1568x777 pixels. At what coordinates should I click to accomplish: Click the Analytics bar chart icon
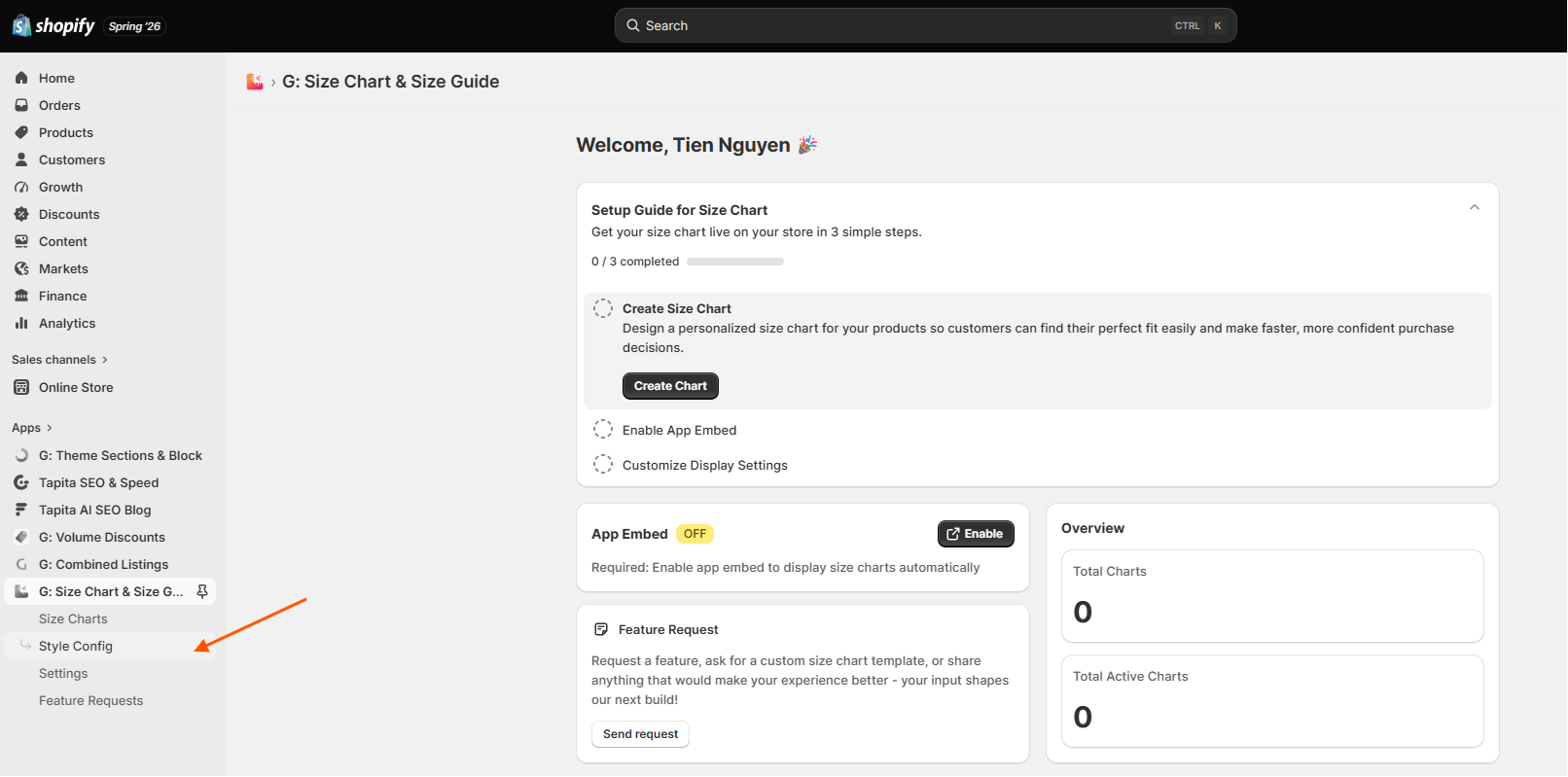click(x=21, y=323)
